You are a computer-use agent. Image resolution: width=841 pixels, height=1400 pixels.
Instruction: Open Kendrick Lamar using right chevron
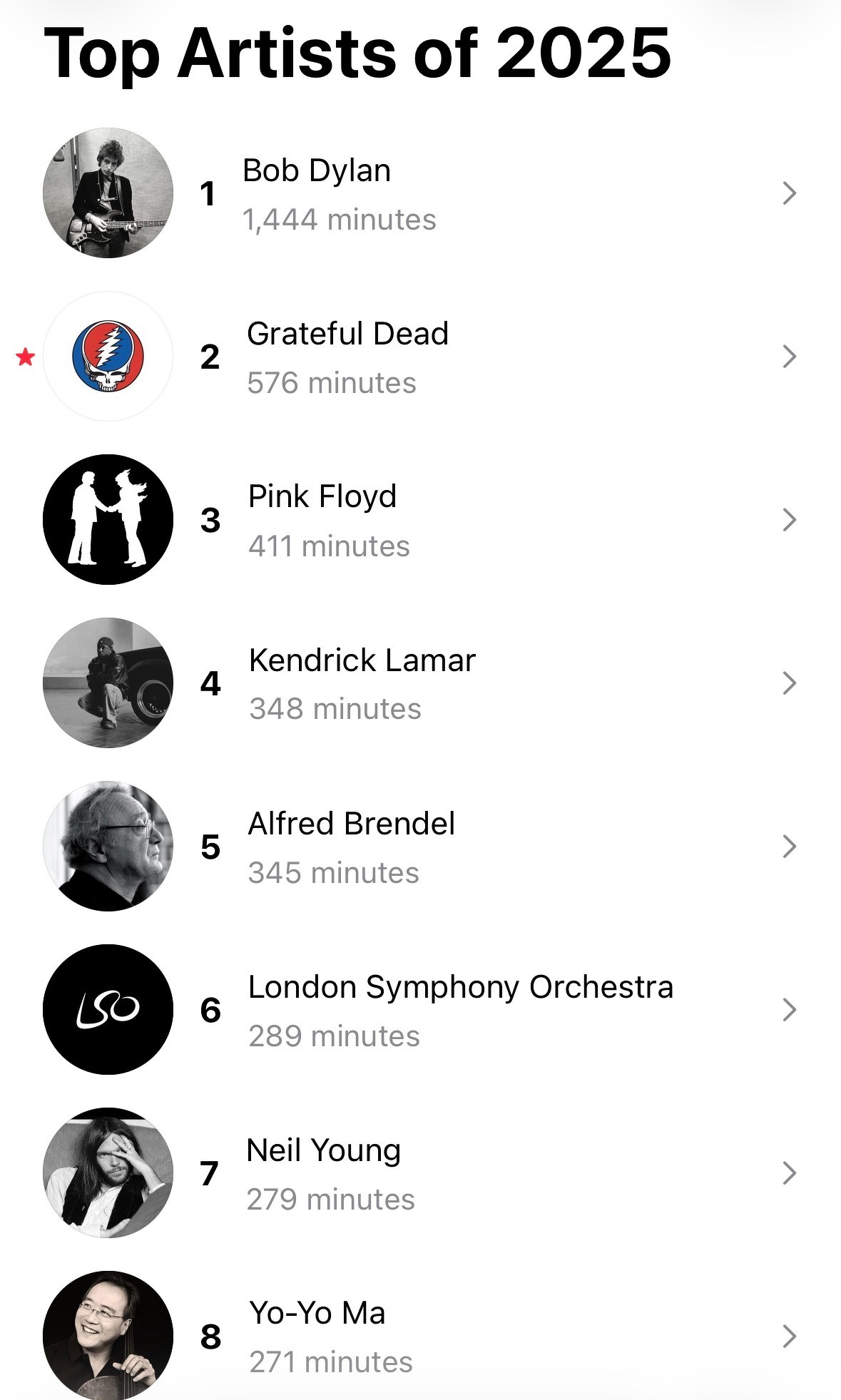[x=789, y=683]
